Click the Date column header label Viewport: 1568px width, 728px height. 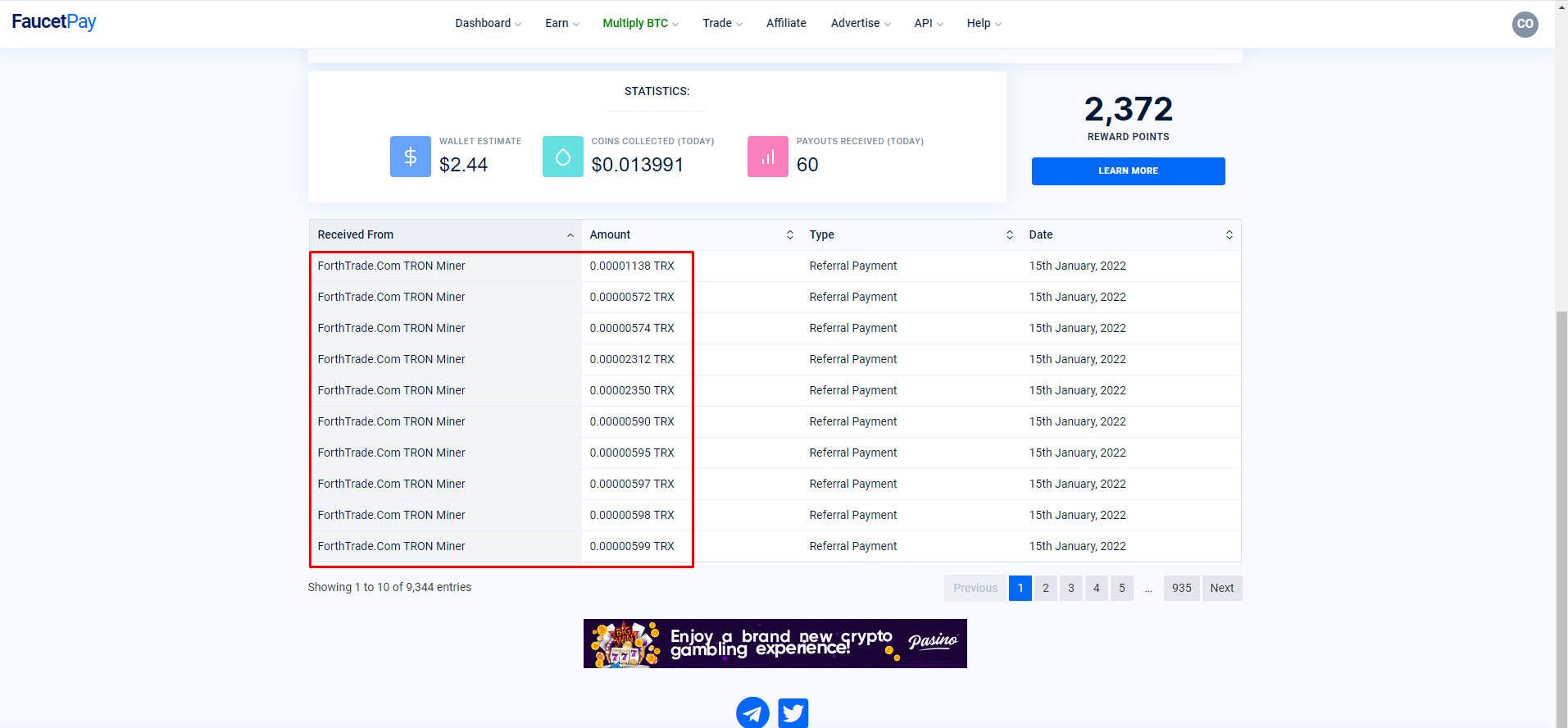point(1041,234)
